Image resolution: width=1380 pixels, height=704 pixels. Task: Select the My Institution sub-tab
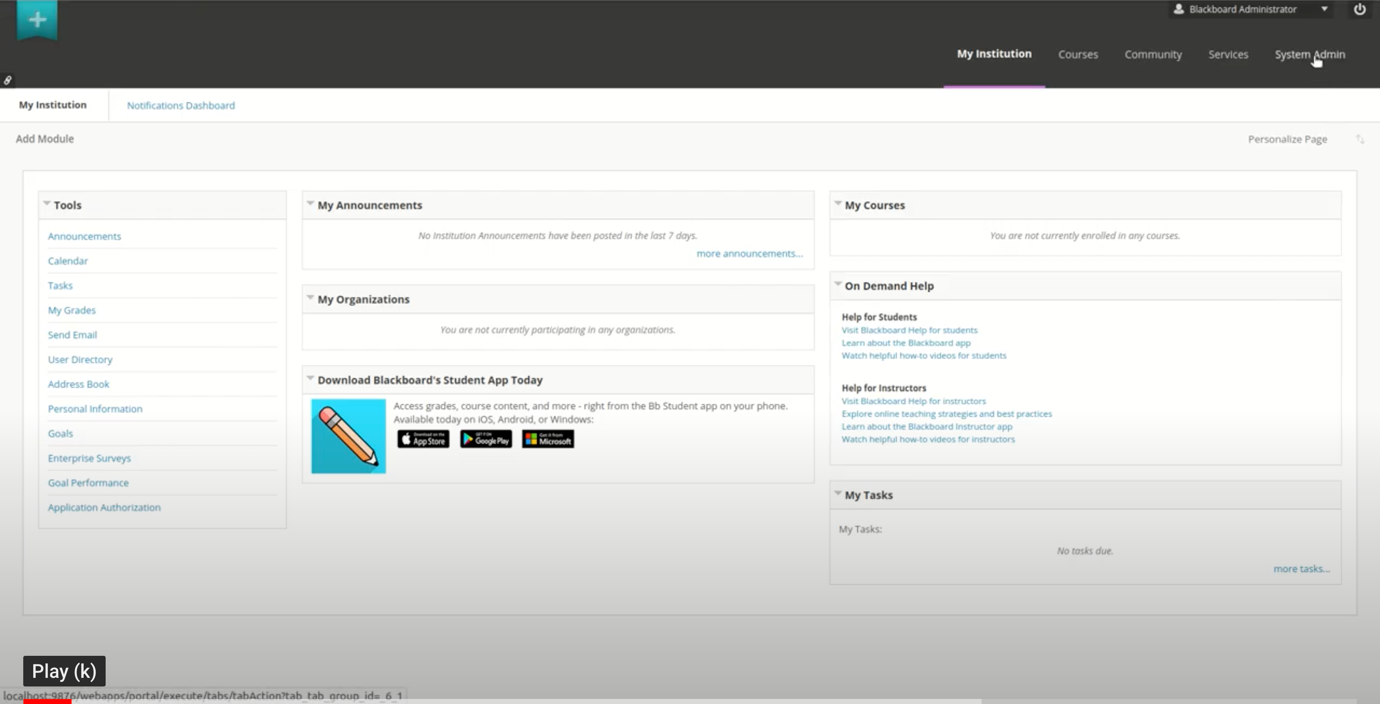[53, 105]
